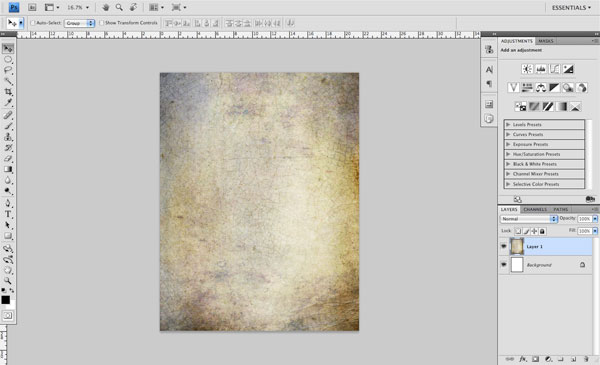Select the Layers tab
Viewport: 600px width, 365px height.
509,209
